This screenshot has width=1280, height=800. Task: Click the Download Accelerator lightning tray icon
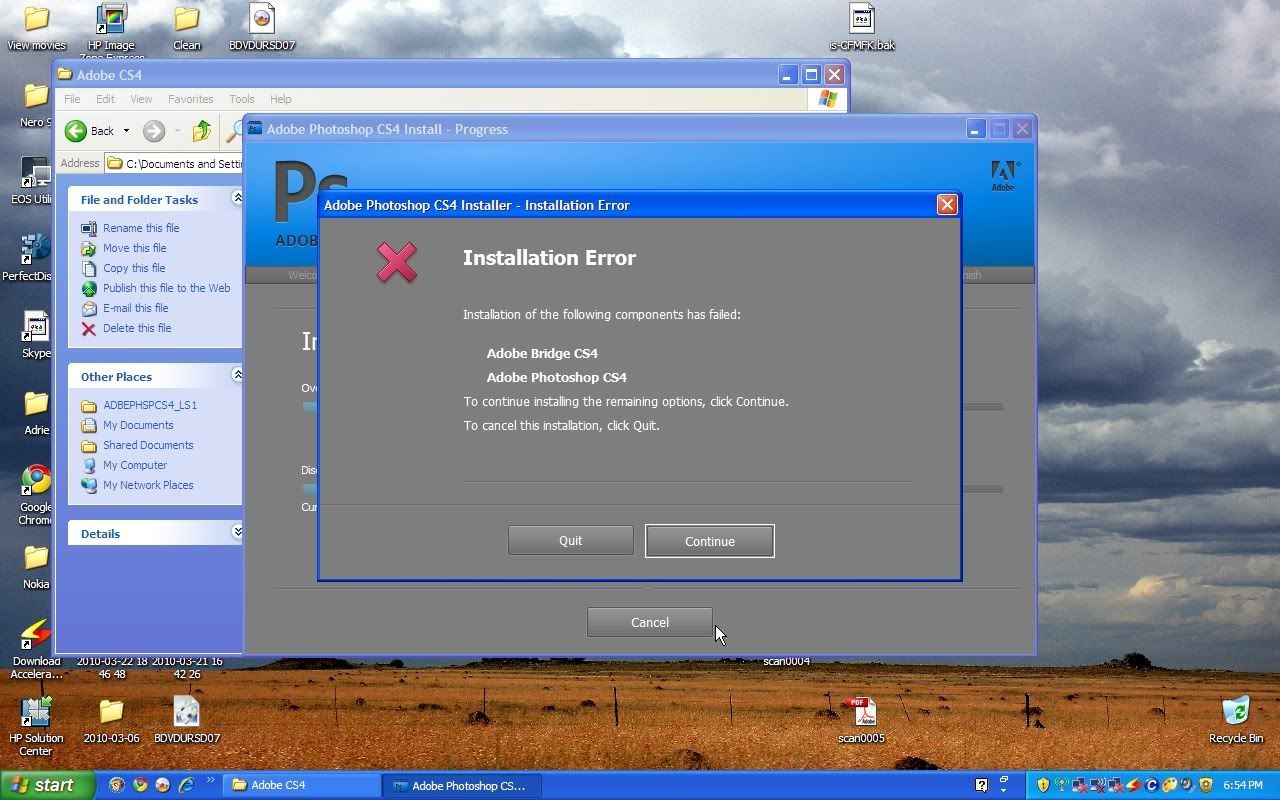1133,785
